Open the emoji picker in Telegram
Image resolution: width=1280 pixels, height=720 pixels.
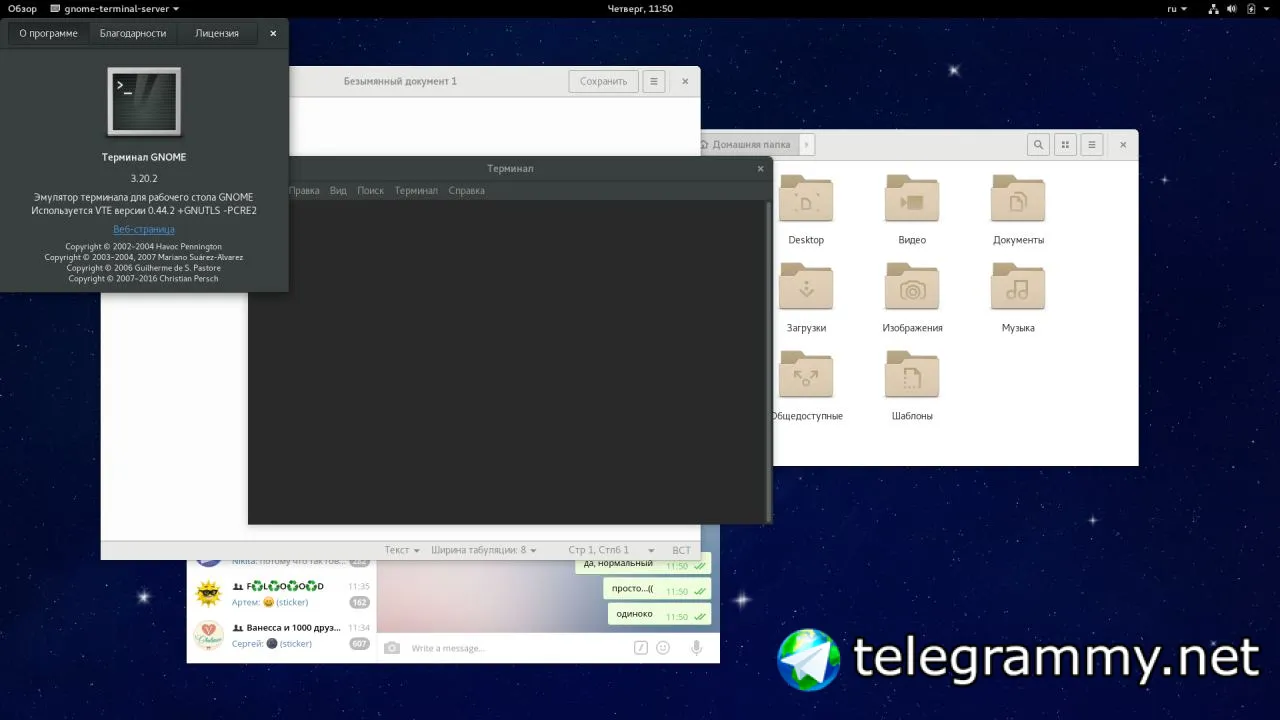[663, 648]
